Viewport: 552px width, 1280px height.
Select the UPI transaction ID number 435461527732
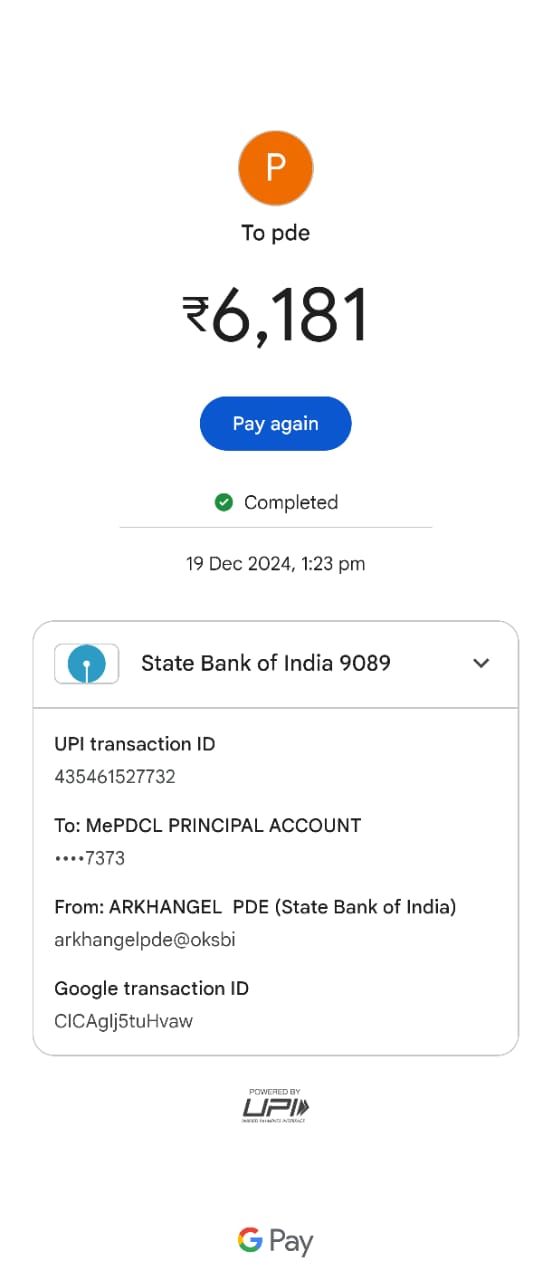tap(115, 777)
